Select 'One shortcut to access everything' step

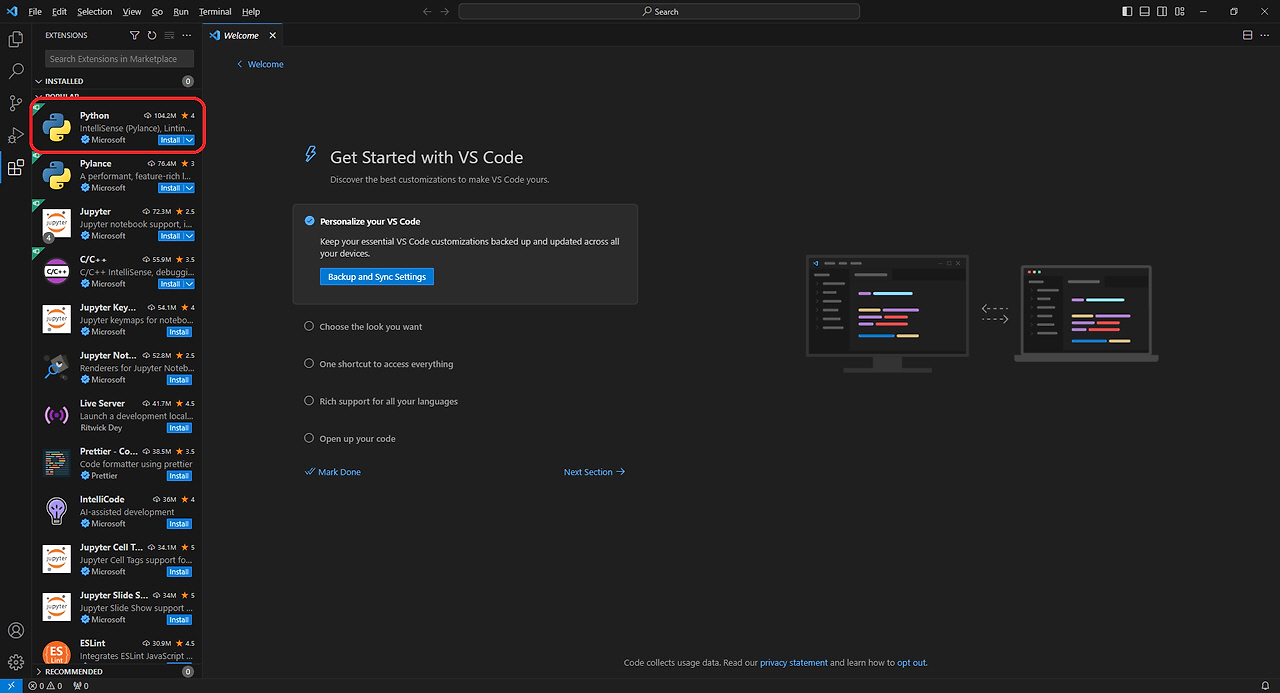pos(379,364)
